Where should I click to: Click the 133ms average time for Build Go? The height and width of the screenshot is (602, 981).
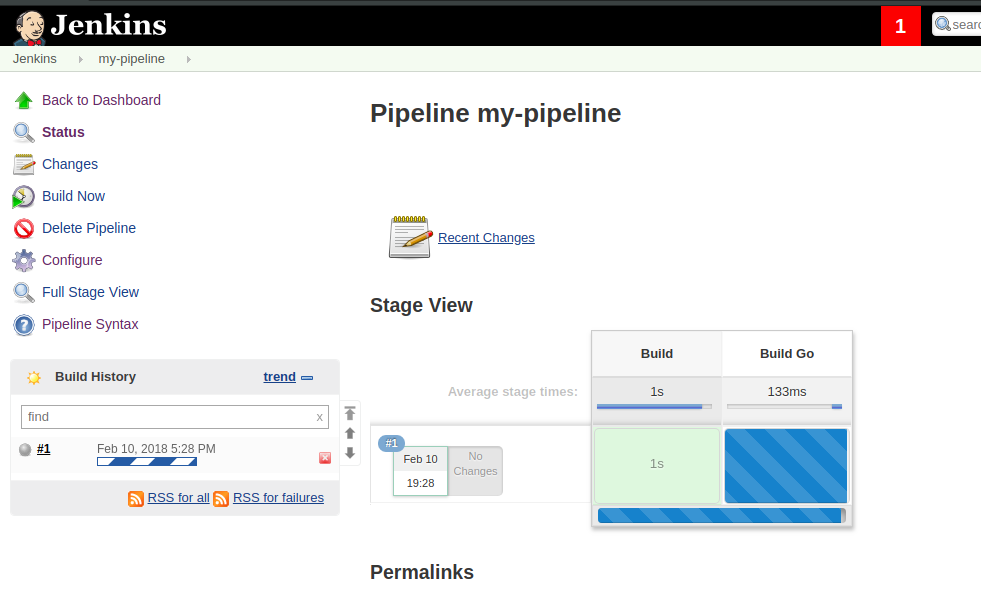[787, 392]
